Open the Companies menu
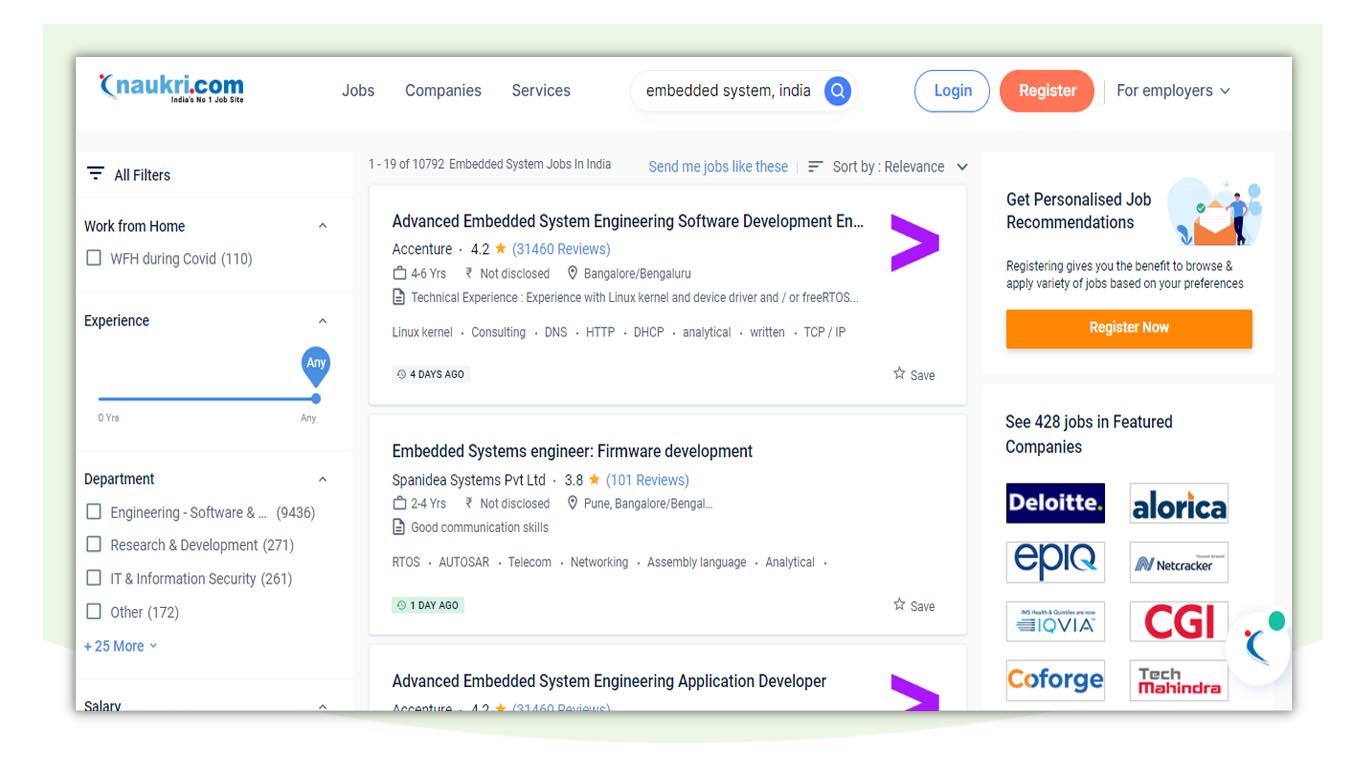Screen dimensions: 1366x768 click(443, 90)
